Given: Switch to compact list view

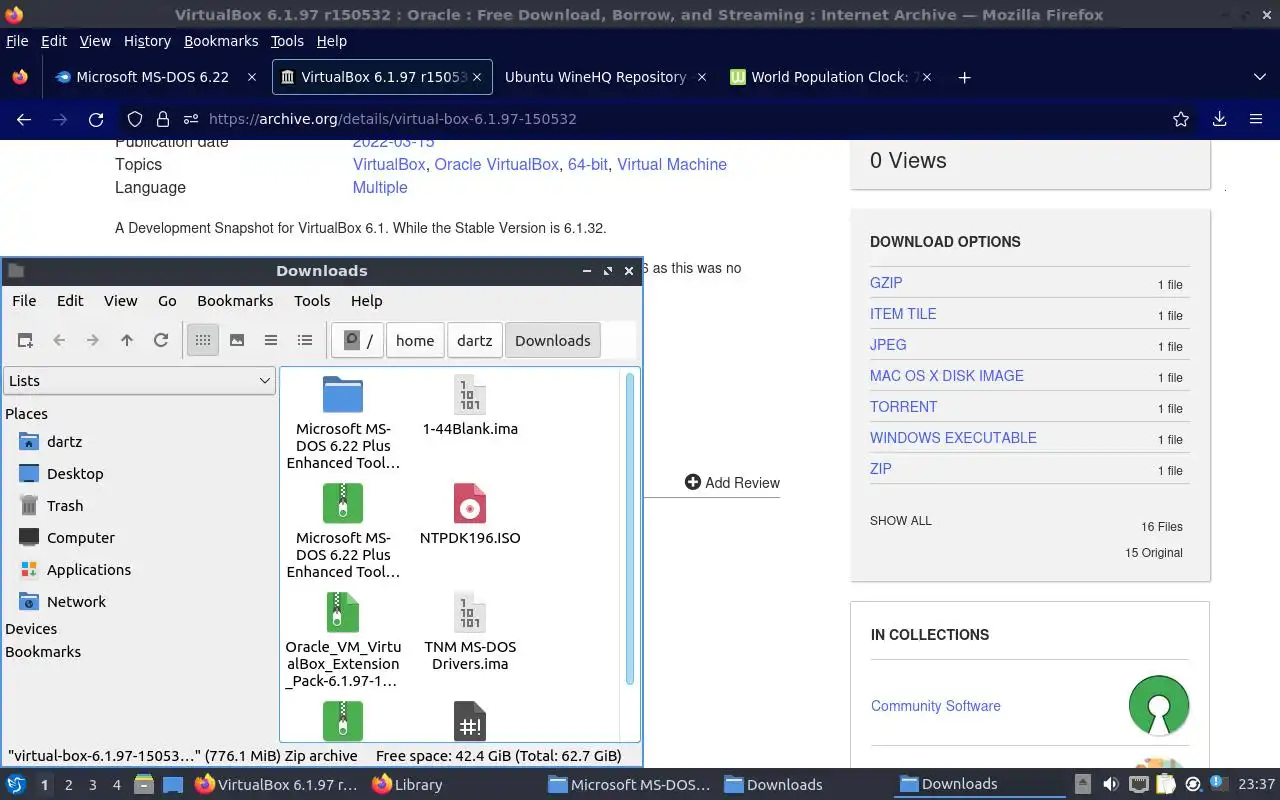Looking at the screenshot, I should pos(271,340).
